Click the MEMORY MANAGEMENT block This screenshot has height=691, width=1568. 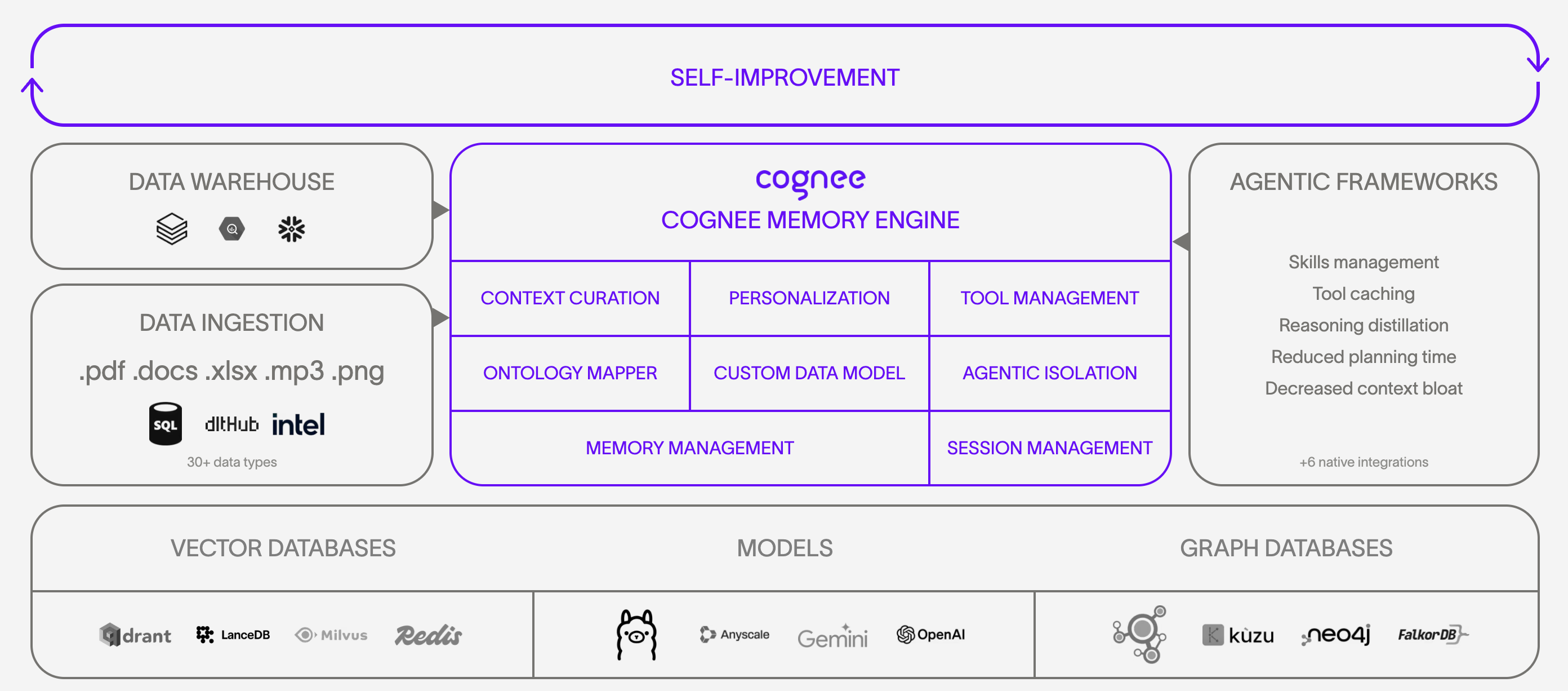pos(689,448)
